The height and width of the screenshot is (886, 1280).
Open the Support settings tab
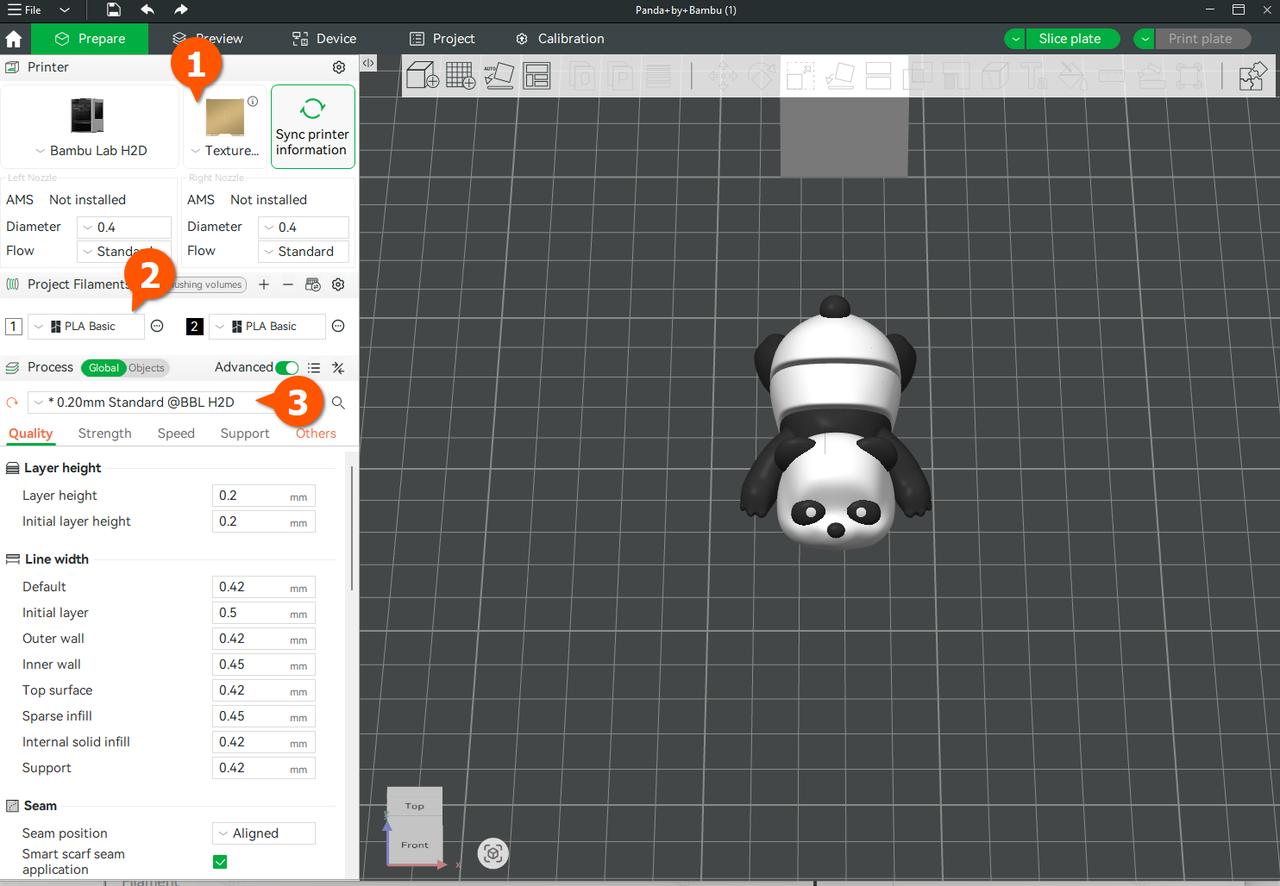(x=245, y=433)
